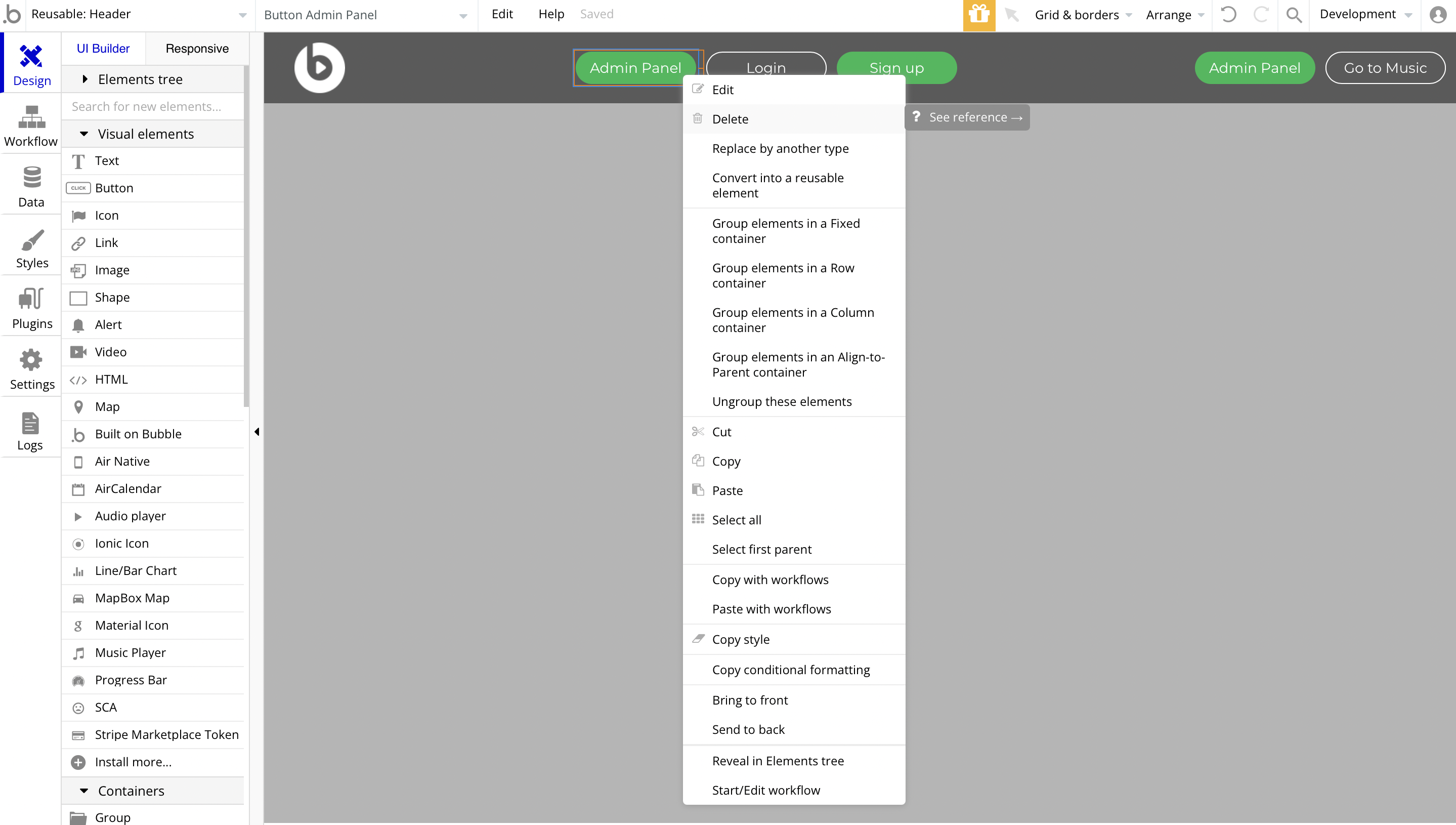Collapse the Visual elements section
This screenshot has width=1456, height=825.
pos(84,134)
